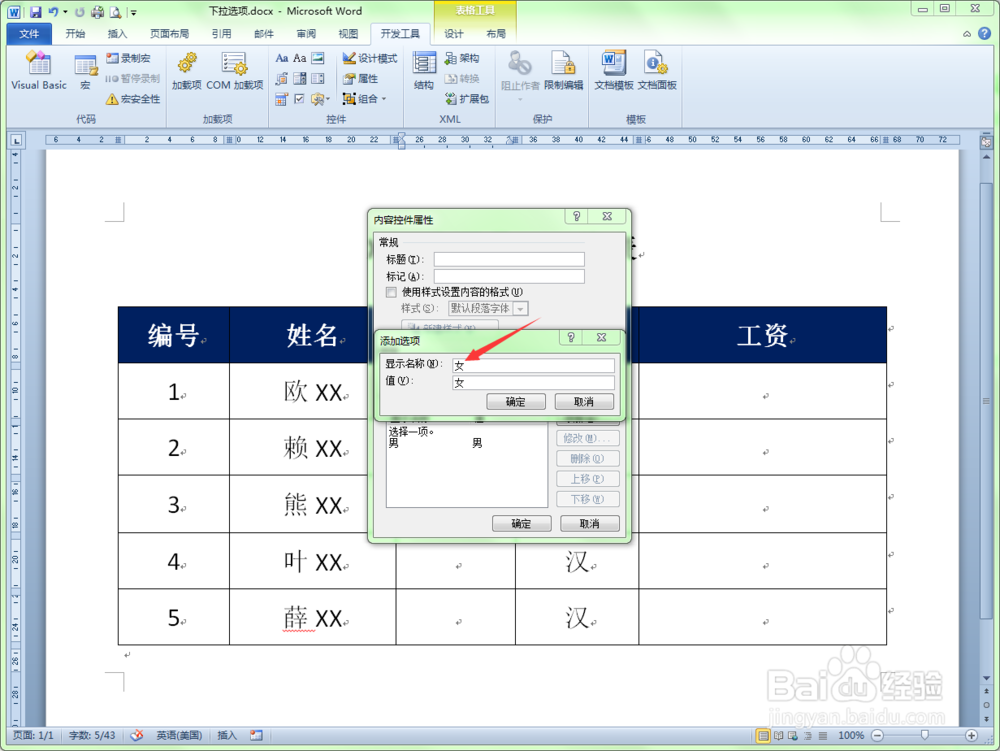Click the 标题 title input field

509,259
